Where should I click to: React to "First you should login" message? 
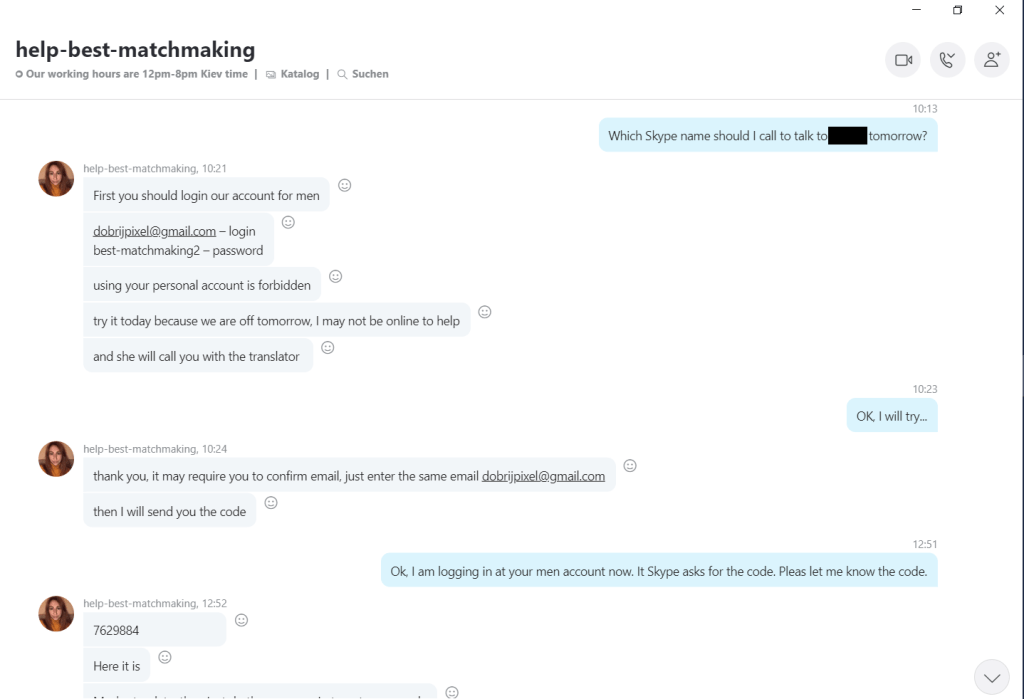345,185
